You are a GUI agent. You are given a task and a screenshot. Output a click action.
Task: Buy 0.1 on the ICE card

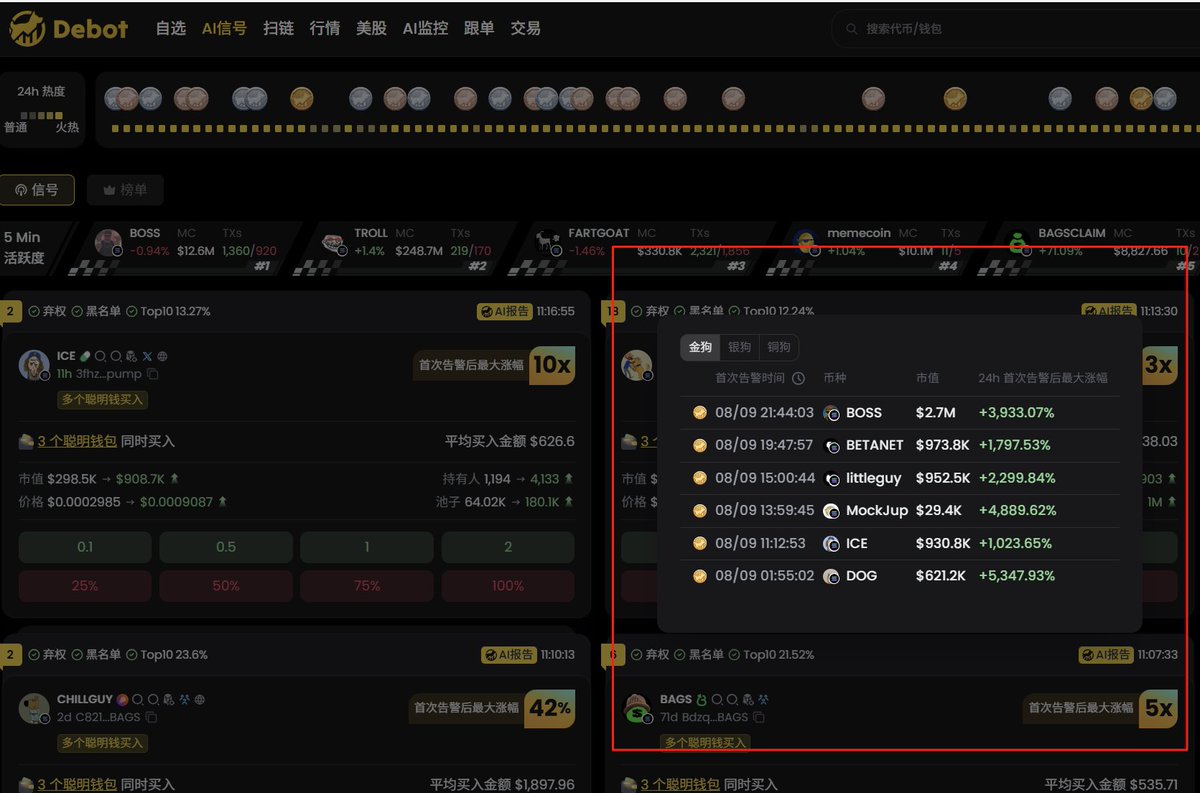click(x=85, y=547)
